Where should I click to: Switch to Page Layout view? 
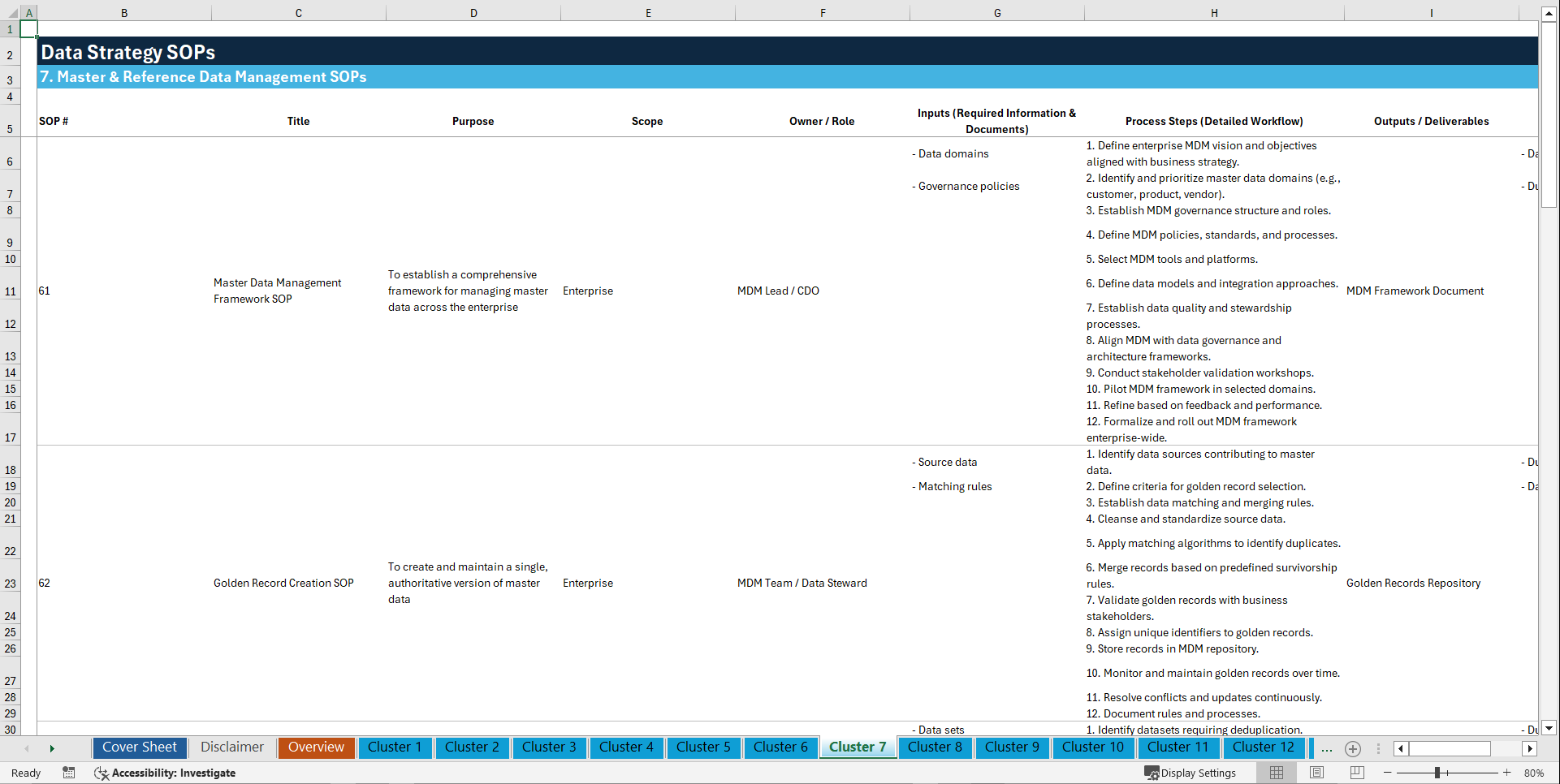1316,773
